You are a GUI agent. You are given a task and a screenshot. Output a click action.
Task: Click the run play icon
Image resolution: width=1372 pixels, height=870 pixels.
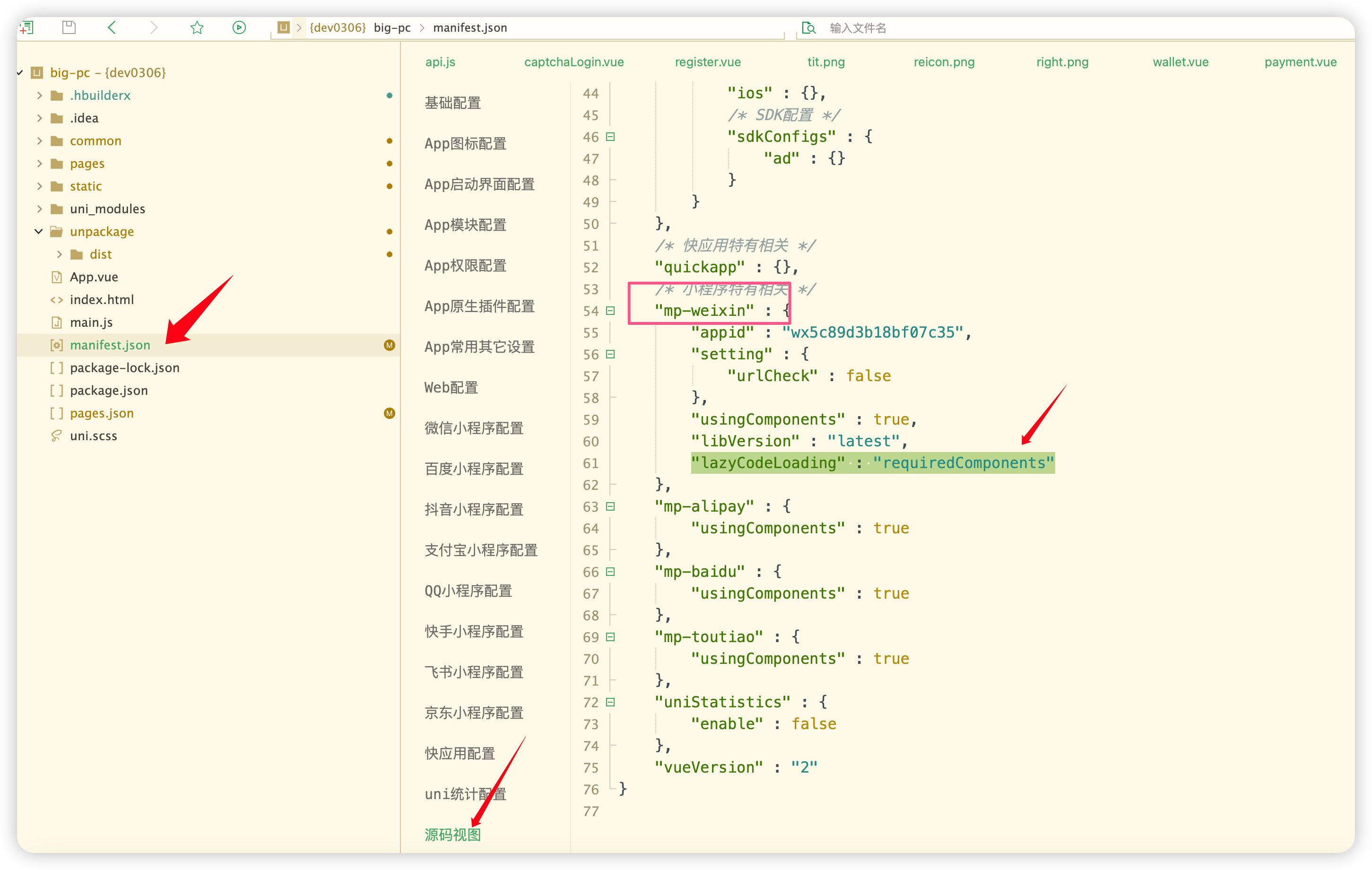(x=239, y=27)
